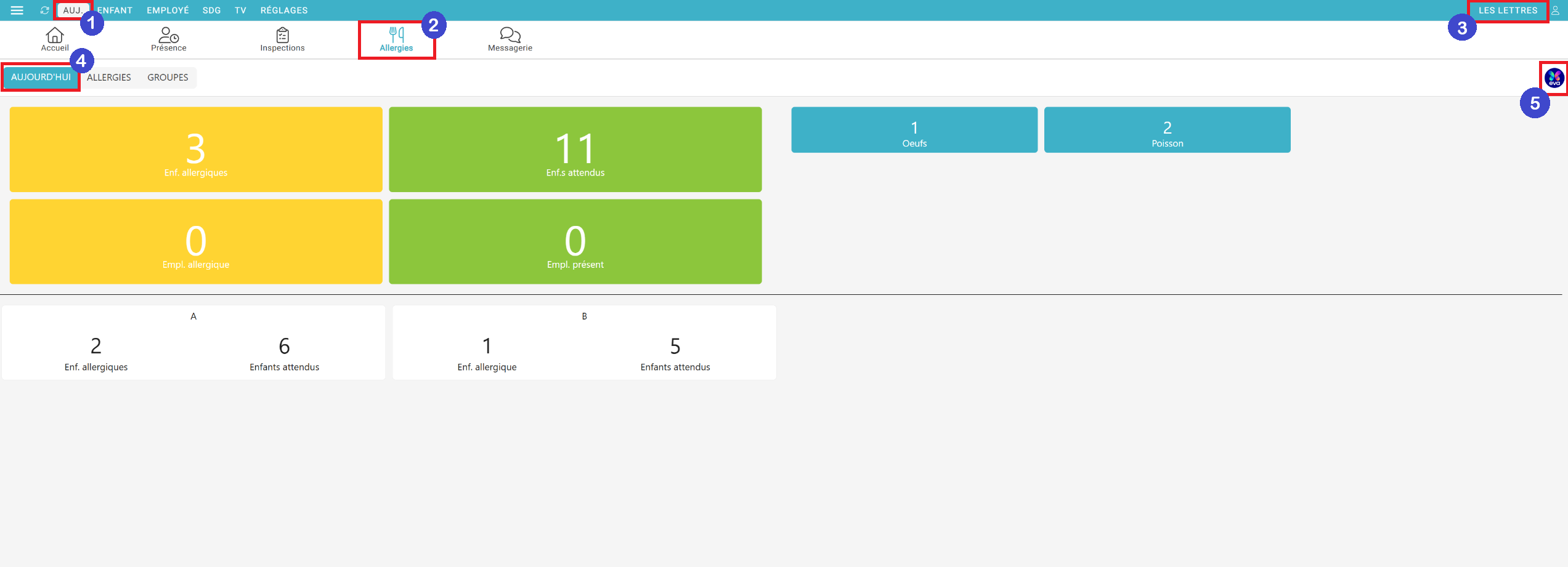Switch to the AUJOURD'HUI tab
This screenshot has height=567, width=1568.
coord(41,78)
